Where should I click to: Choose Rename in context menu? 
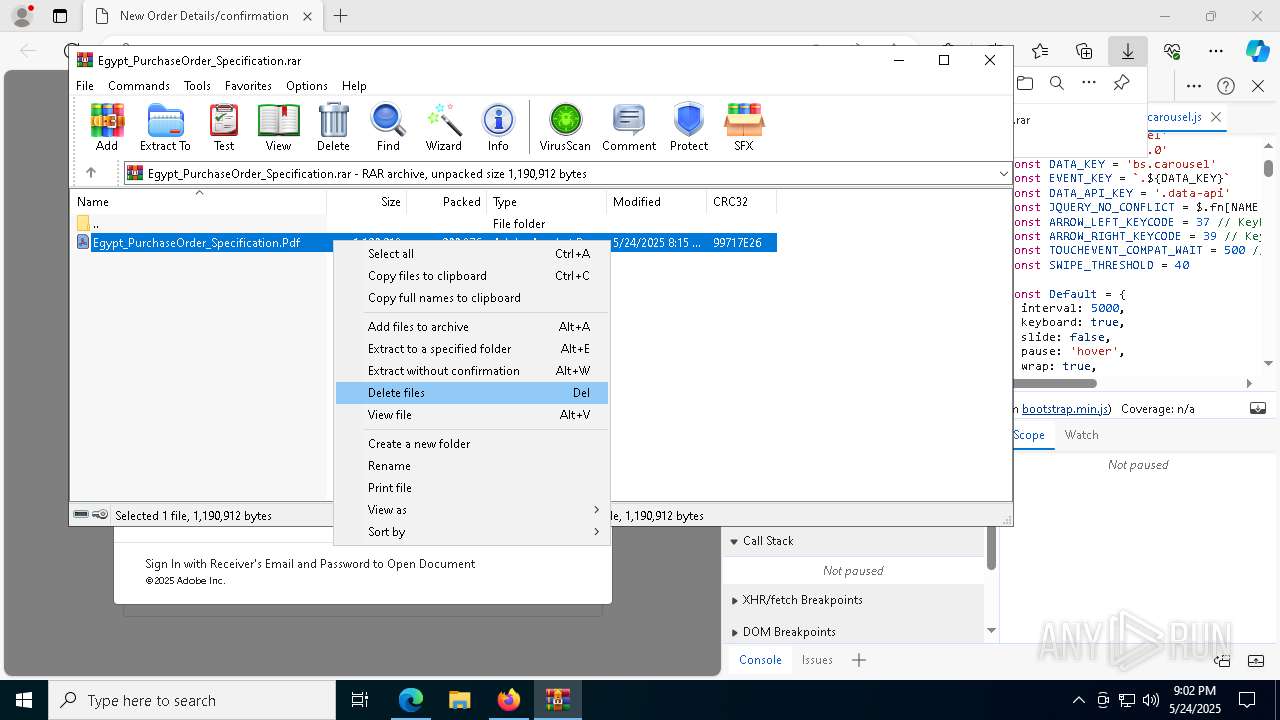coord(472,466)
